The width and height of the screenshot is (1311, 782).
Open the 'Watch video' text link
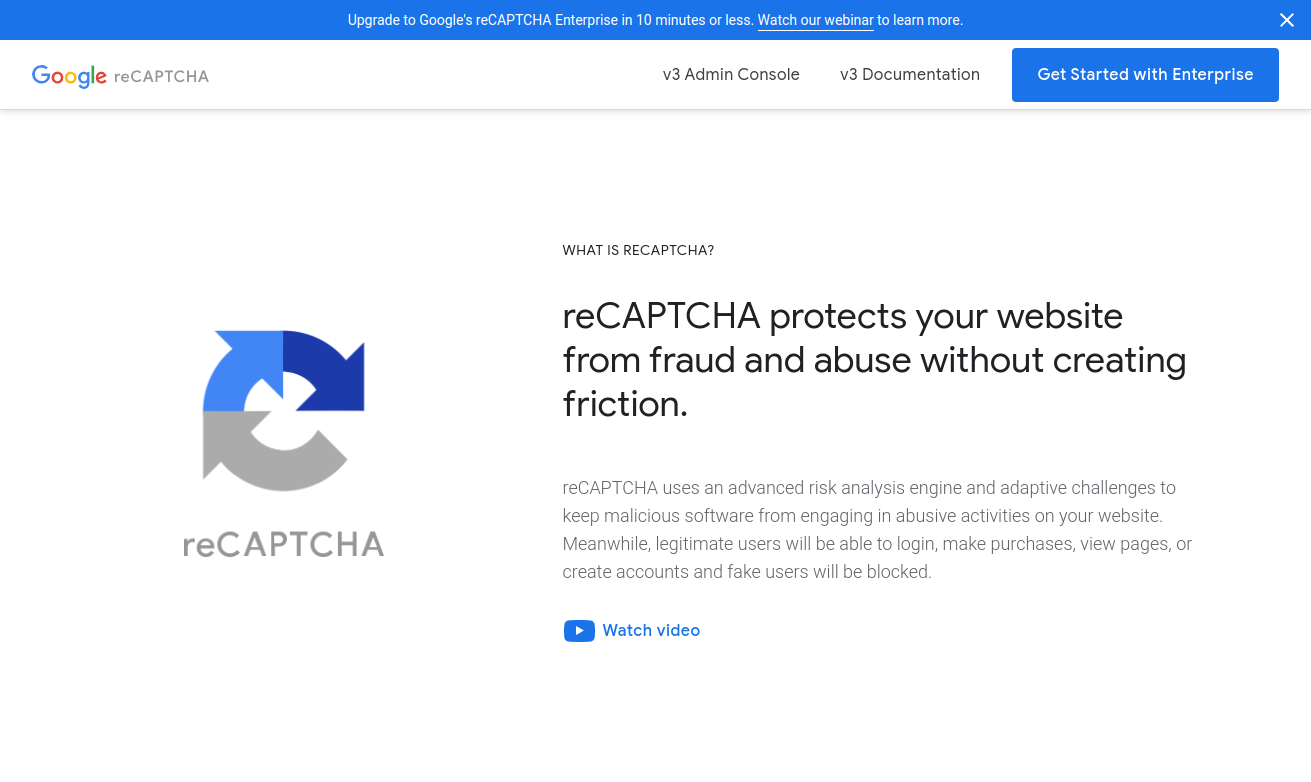651,630
